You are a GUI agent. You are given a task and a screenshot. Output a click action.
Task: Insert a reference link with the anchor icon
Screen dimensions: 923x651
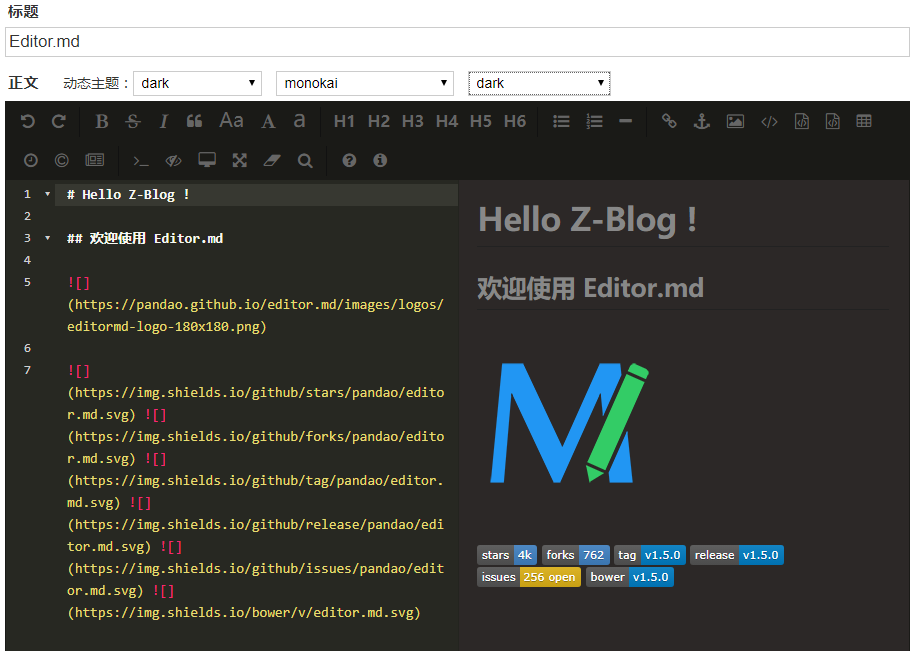[701, 121]
